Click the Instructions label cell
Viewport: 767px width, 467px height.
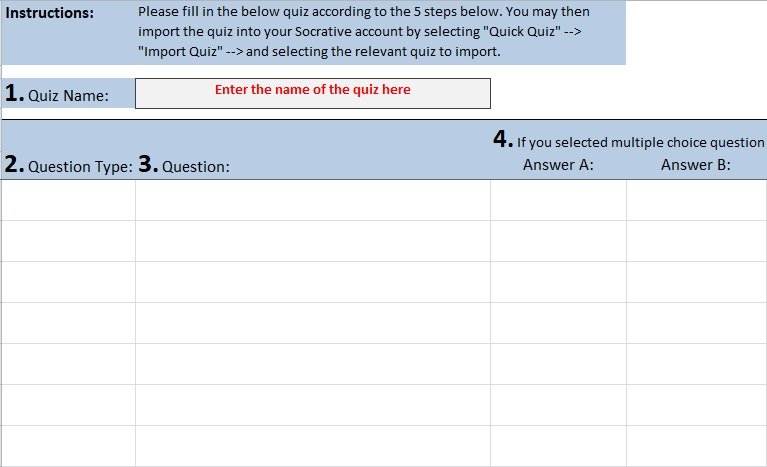pyautogui.click(x=49, y=13)
